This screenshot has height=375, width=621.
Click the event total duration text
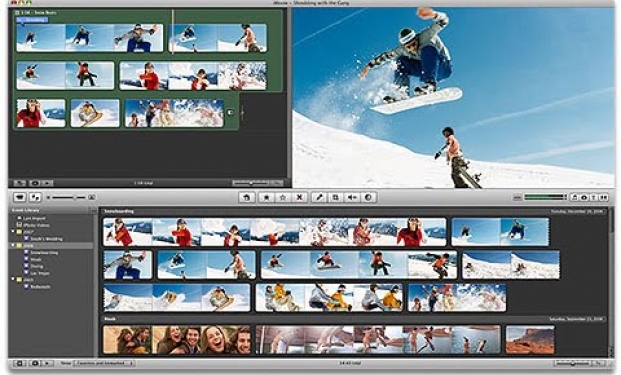(x=350, y=363)
